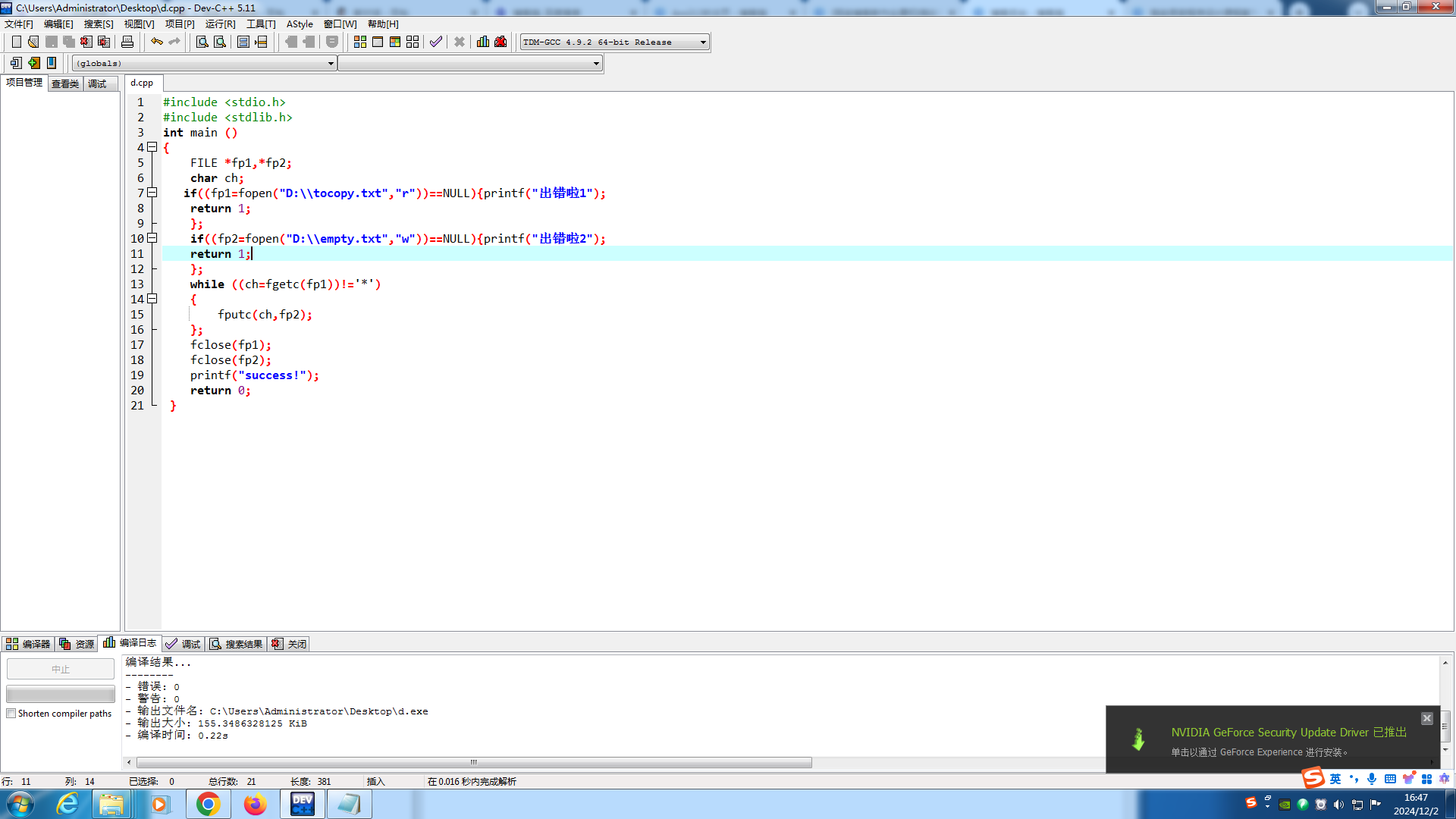The width and height of the screenshot is (1456, 819).
Task: Switch to the 查看类 tab
Action: (x=65, y=83)
